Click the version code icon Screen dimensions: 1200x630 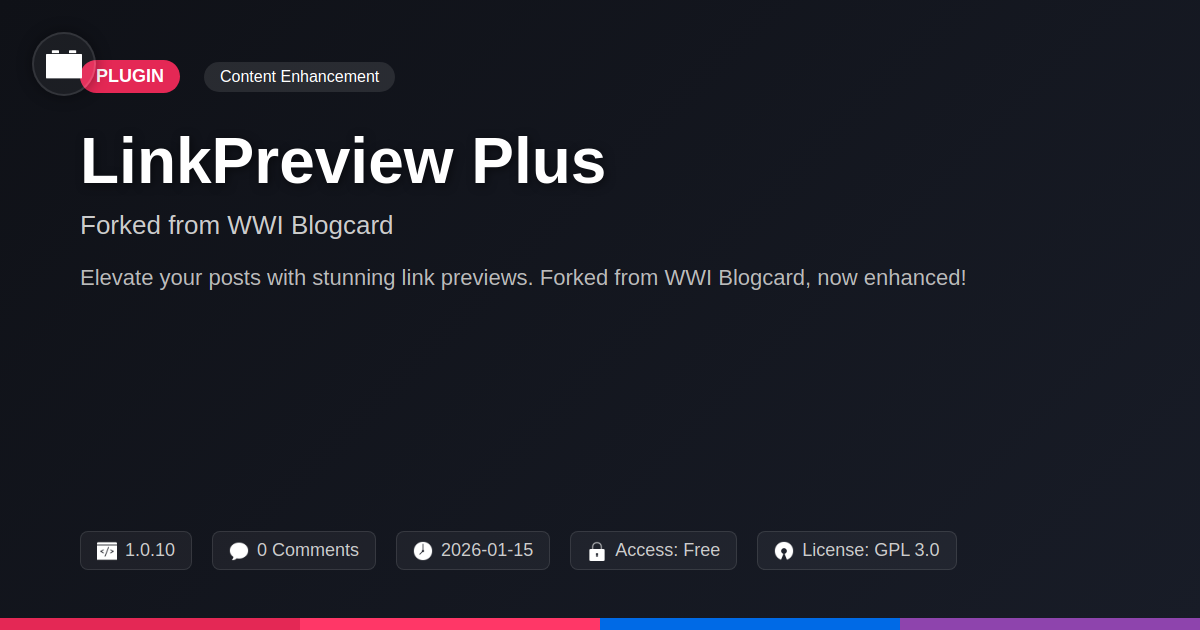(x=107, y=551)
